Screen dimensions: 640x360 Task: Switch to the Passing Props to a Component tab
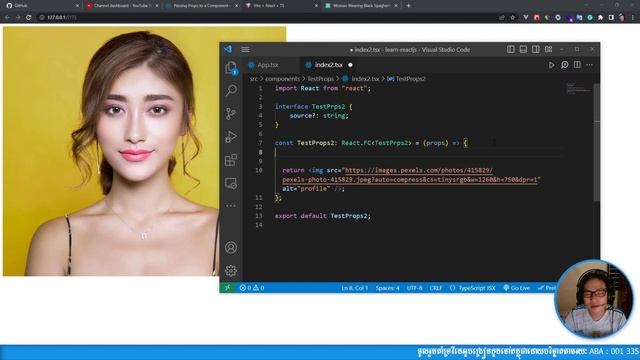tap(201, 6)
